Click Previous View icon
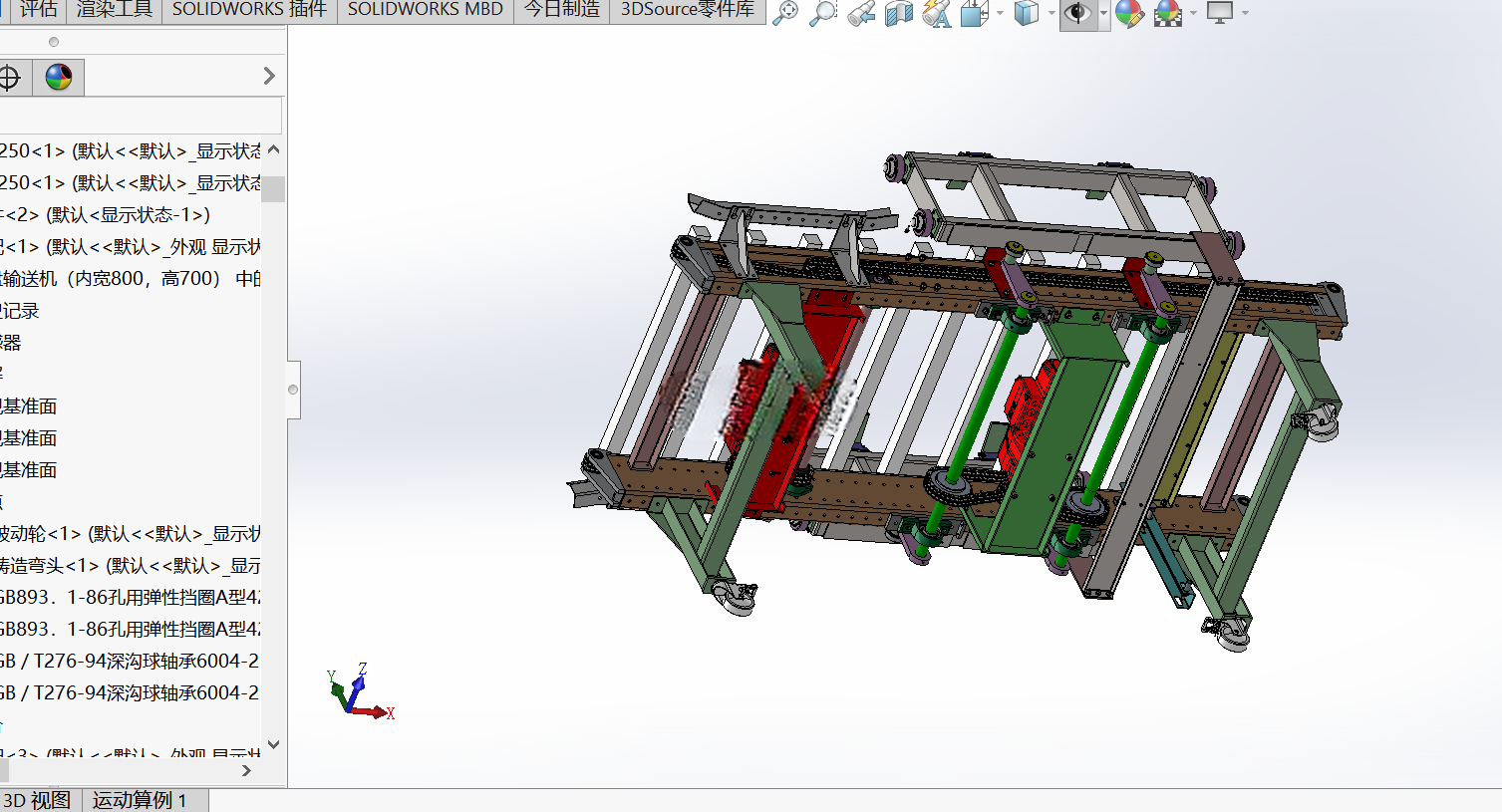 [x=861, y=13]
